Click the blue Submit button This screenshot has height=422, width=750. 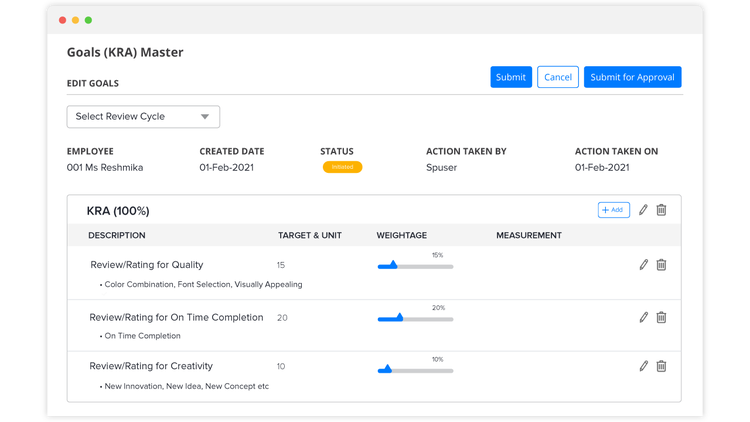(511, 77)
